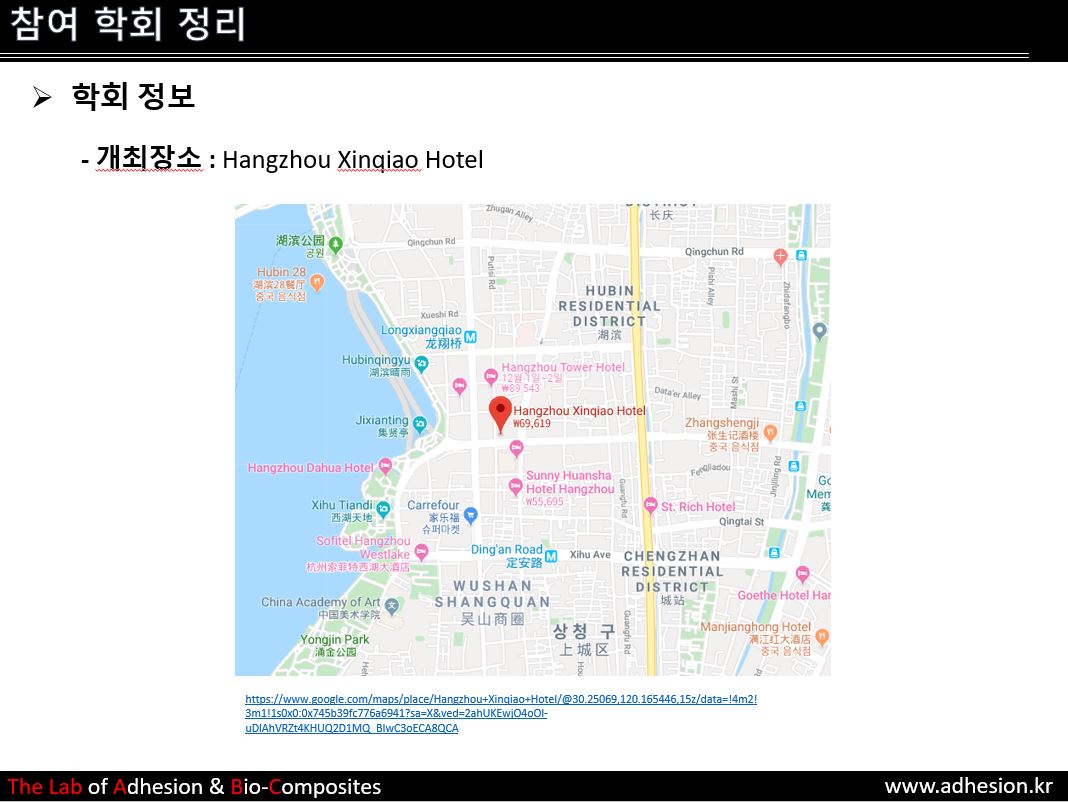The image size is (1068, 802).
Task: Select the '학회 정보' heading
Action: point(134,96)
